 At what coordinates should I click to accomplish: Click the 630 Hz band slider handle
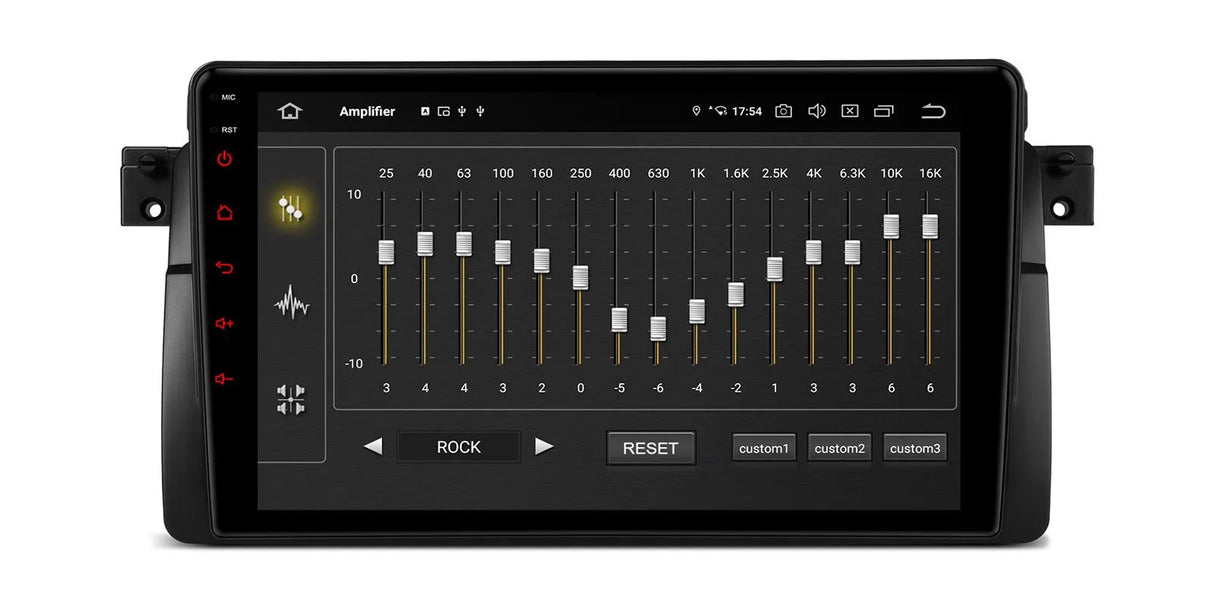click(x=658, y=328)
